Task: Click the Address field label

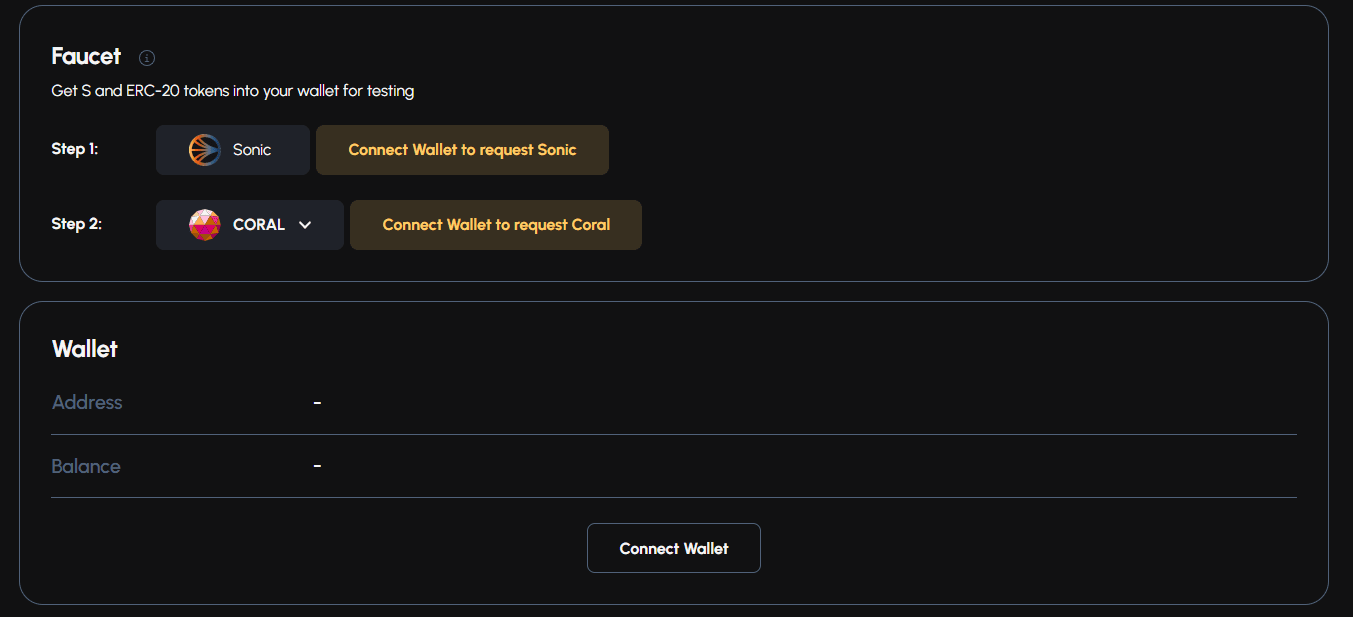Action: click(87, 402)
